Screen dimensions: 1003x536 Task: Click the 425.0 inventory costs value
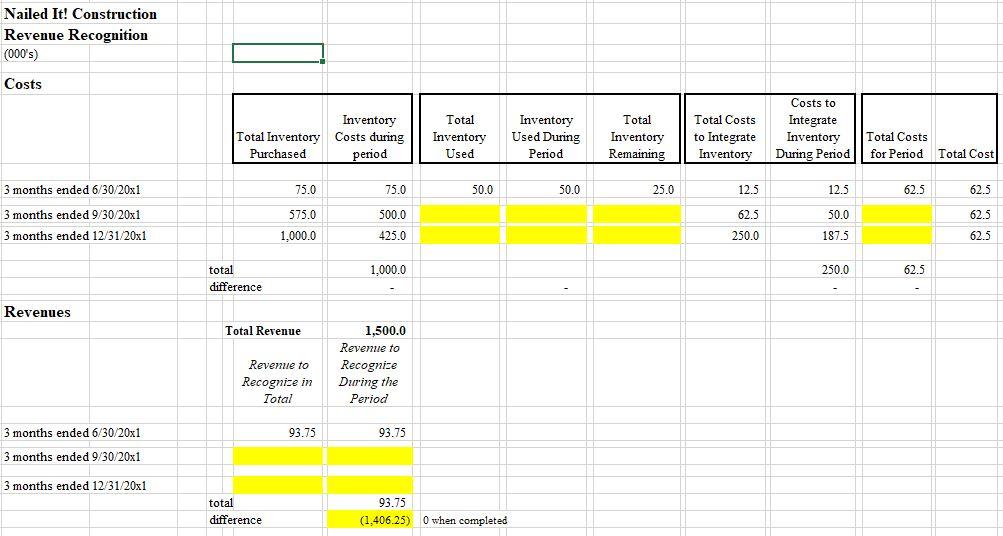393,235
